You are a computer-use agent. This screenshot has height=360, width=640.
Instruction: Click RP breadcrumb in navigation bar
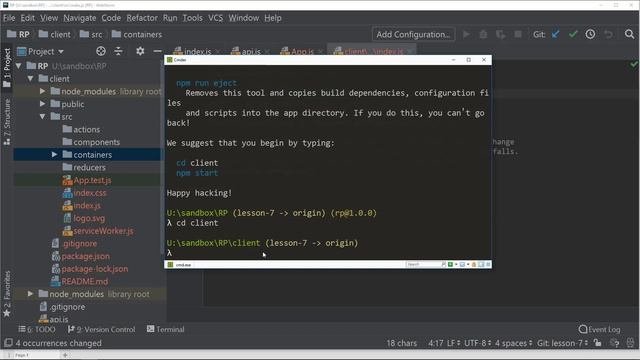pos(18,34)
